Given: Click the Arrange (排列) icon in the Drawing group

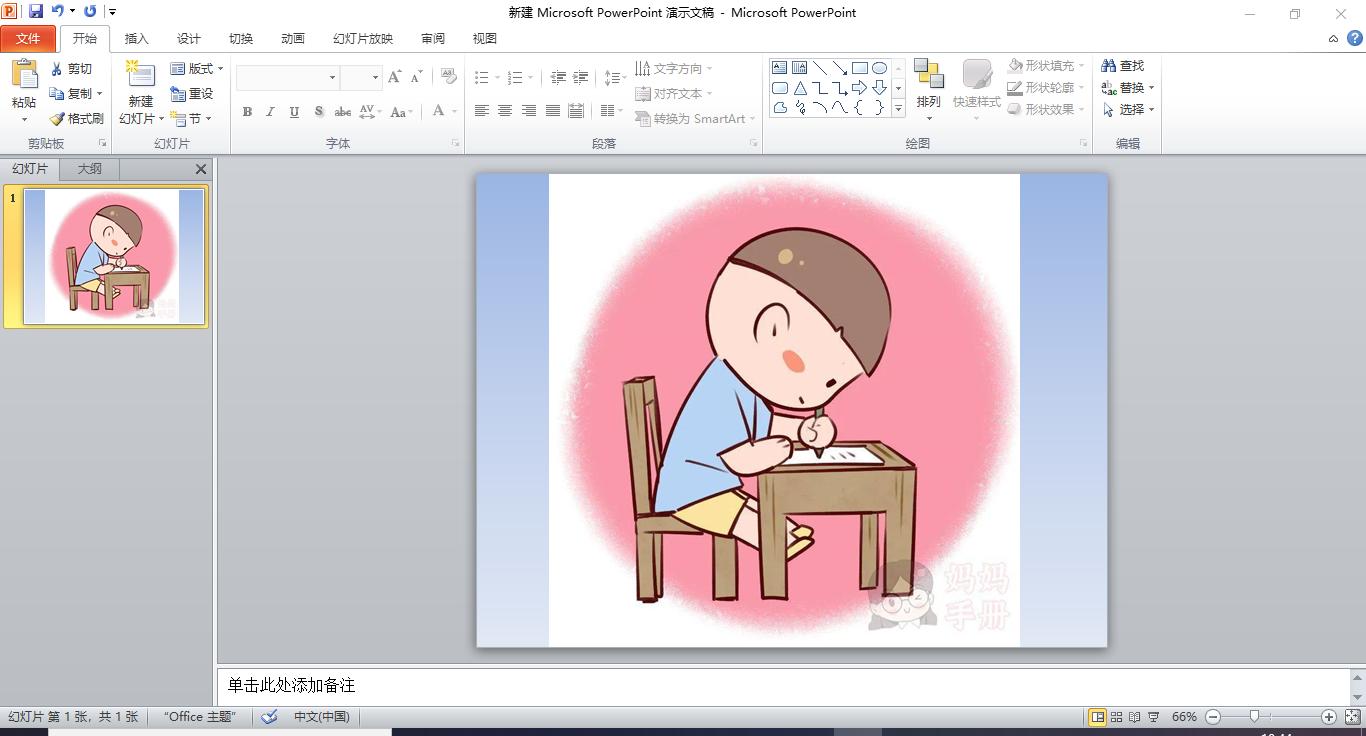Looking at the screenshot, I should (929, 86).
